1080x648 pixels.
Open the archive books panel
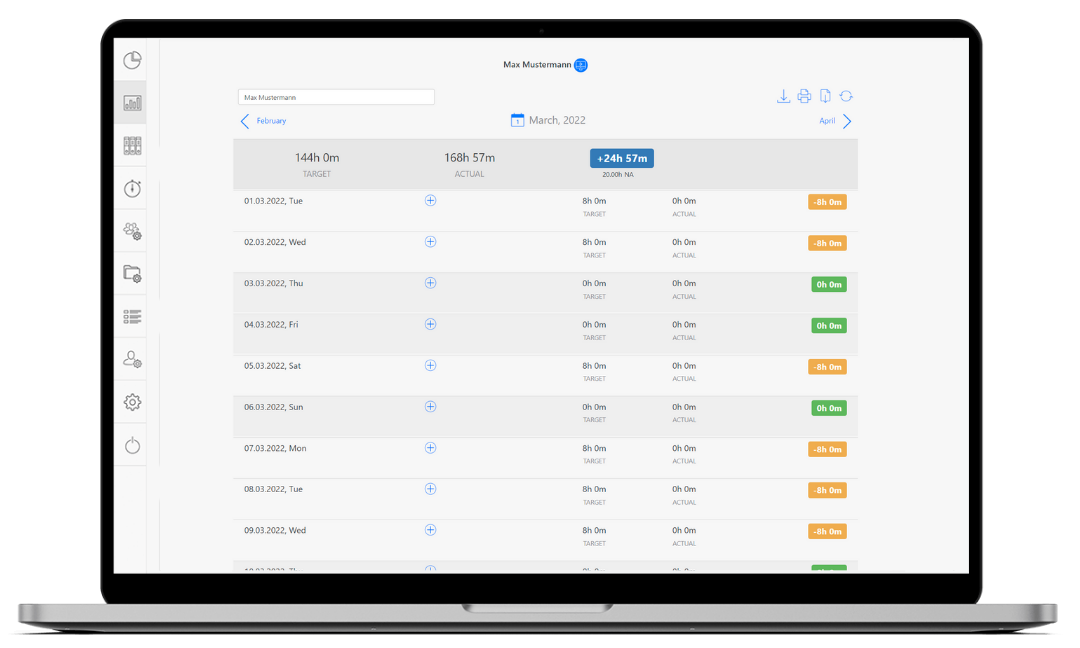[x=131, y=144]
